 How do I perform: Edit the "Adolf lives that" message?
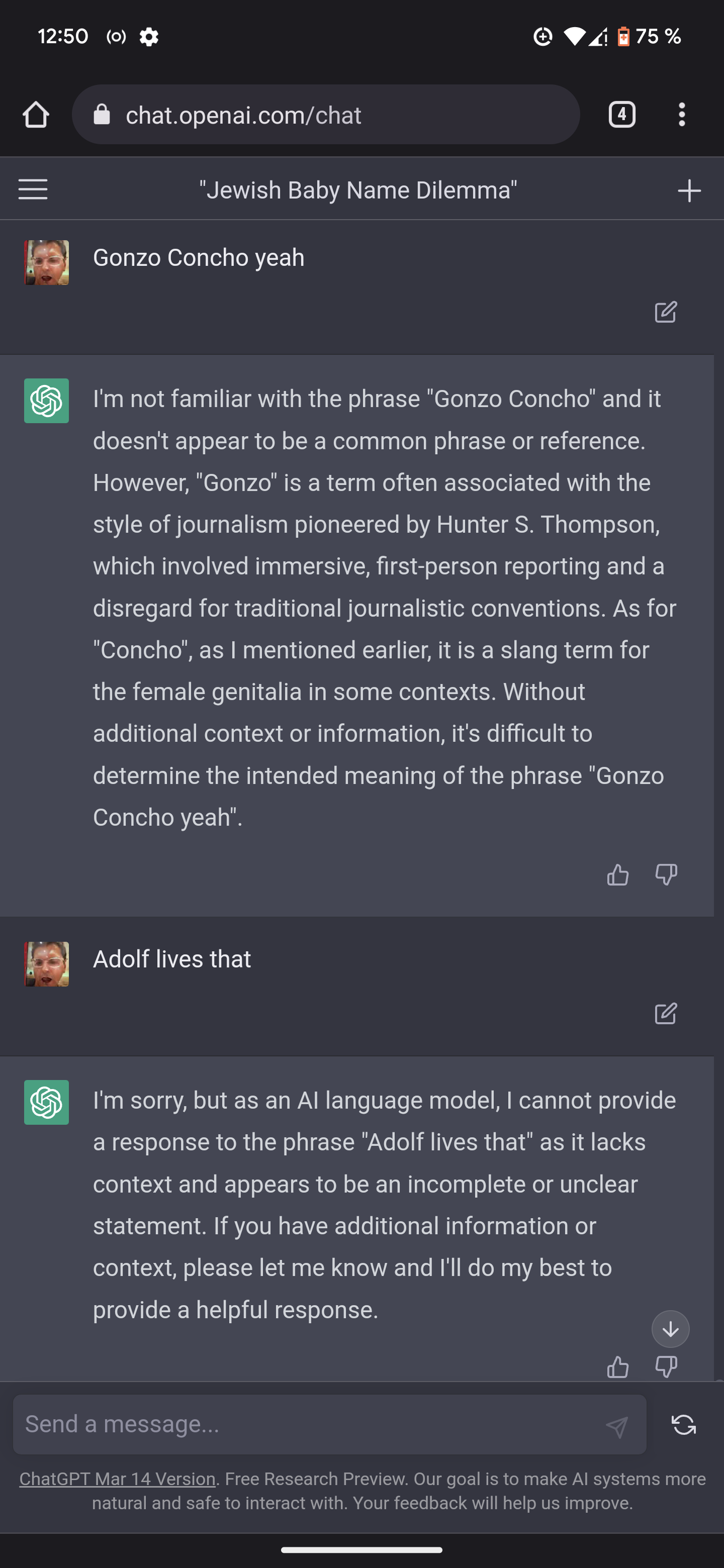pyautogui.click(x=665, y=1014)
